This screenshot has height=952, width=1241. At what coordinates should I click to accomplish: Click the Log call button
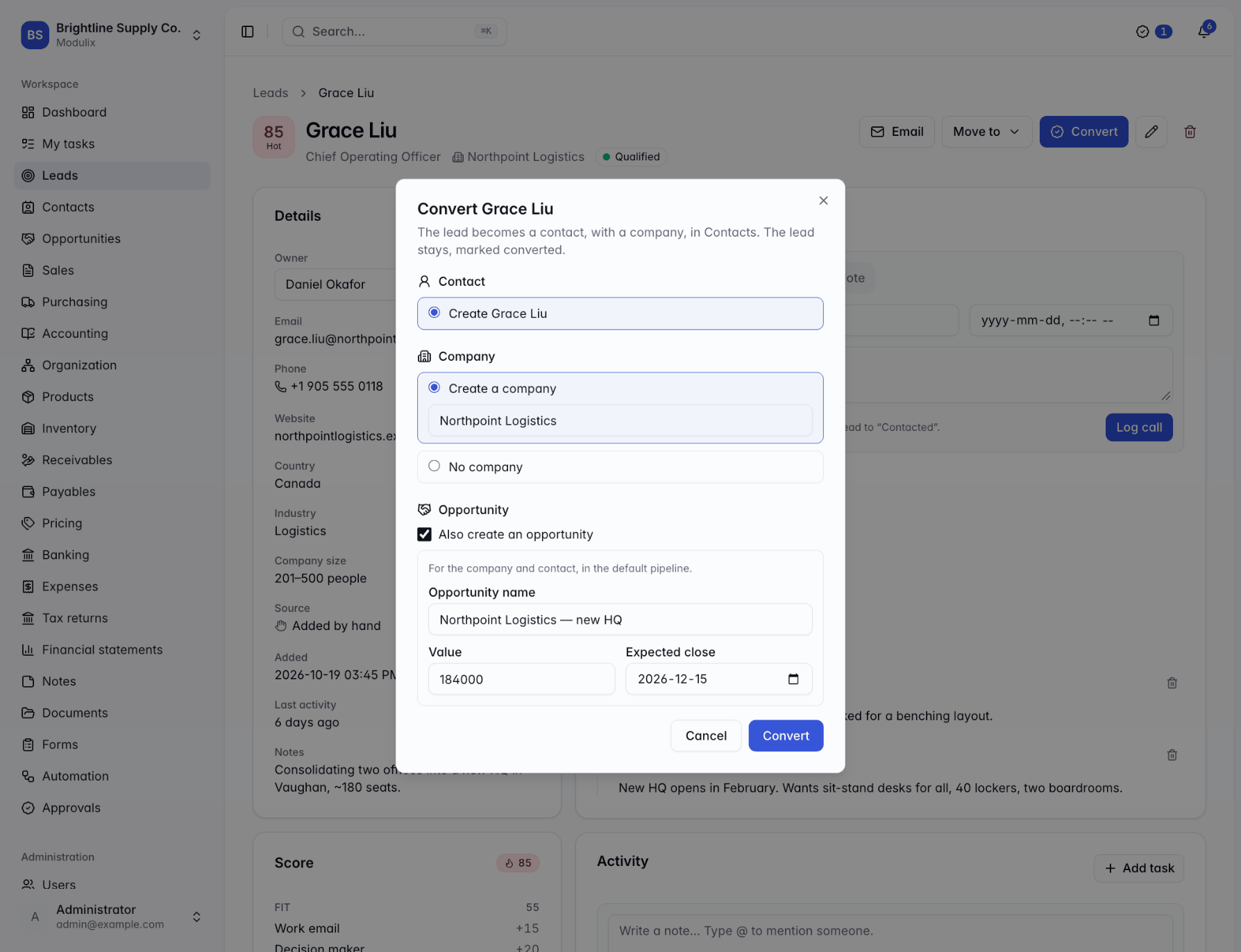tap(1139, 427)
